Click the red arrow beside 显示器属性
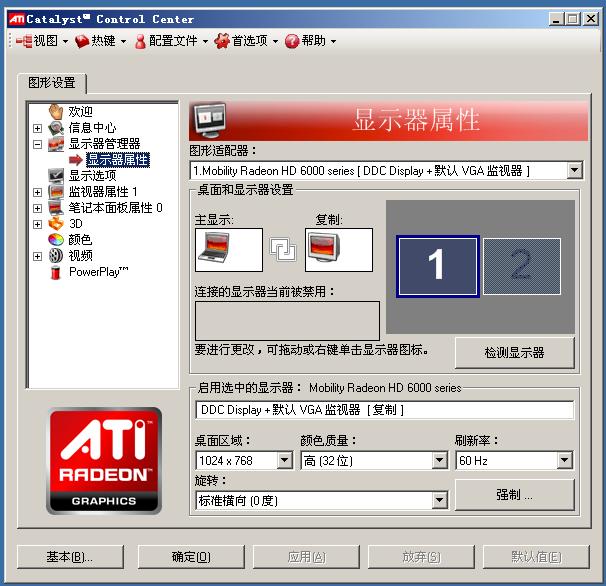 [76, 160]
